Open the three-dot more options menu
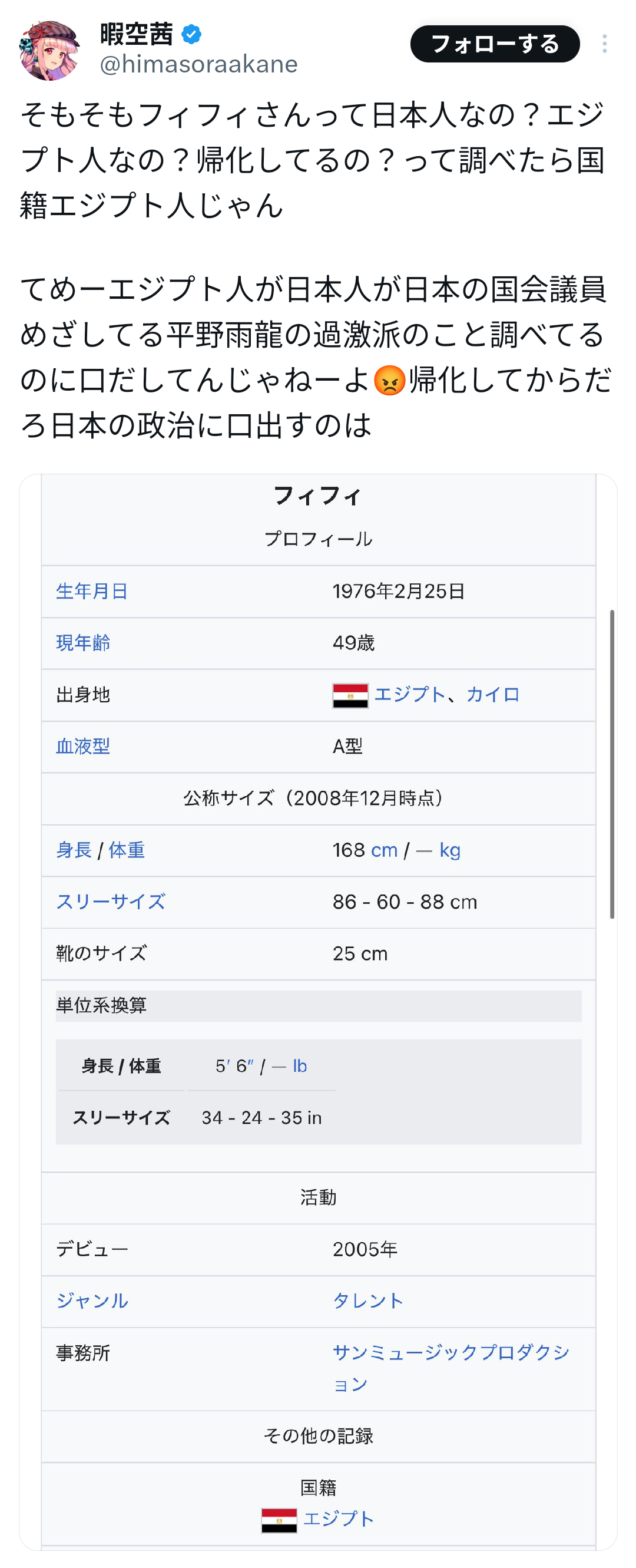Screen dimensions: 636x1568 pyautogui.click(x=604, y=44)
